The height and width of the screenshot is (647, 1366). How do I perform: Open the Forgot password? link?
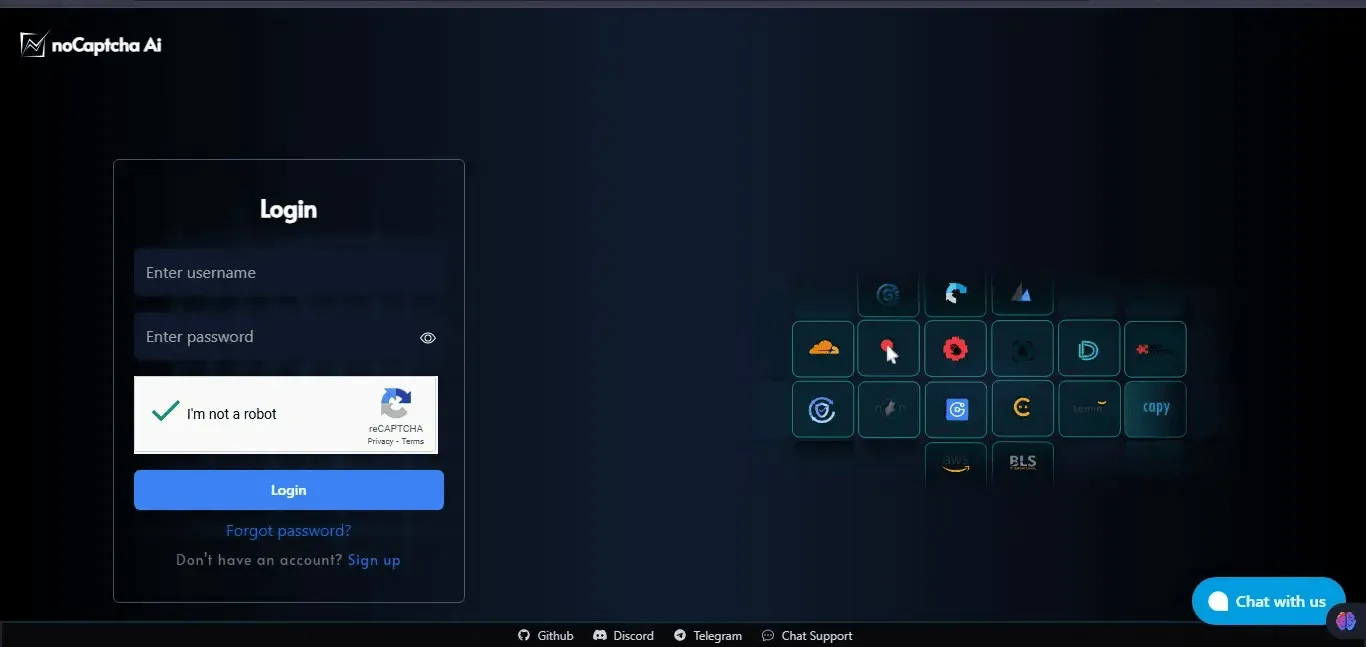click(288, 531)
